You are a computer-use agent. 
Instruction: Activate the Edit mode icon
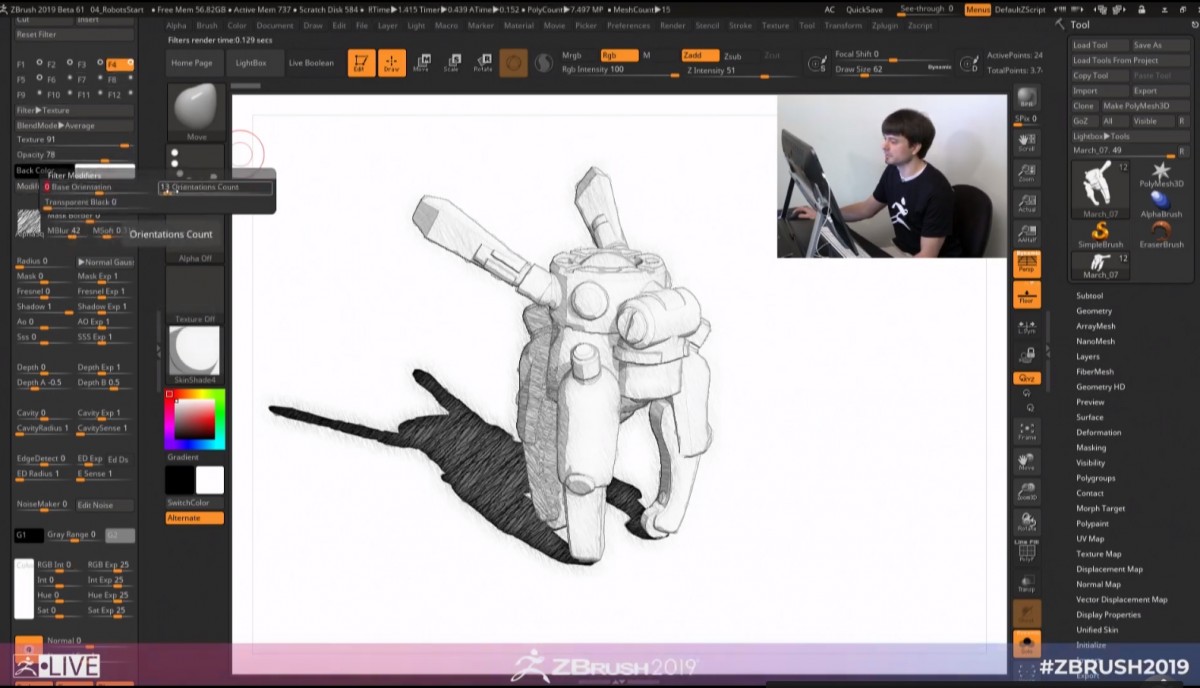point(361,63)
